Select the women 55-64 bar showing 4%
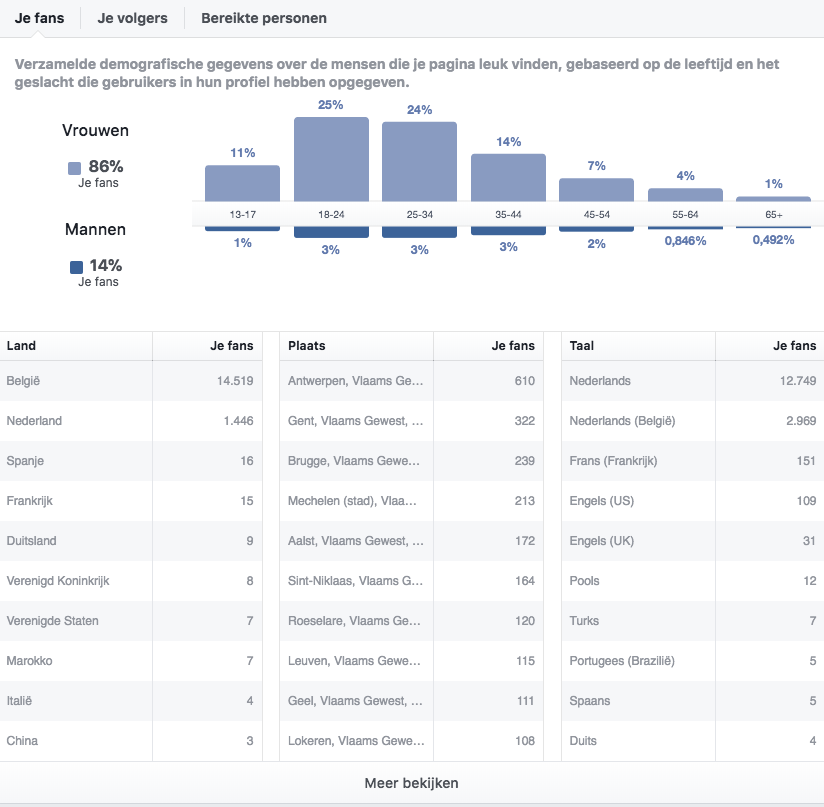The image size is (824, 807). click(x=685, y=195)
